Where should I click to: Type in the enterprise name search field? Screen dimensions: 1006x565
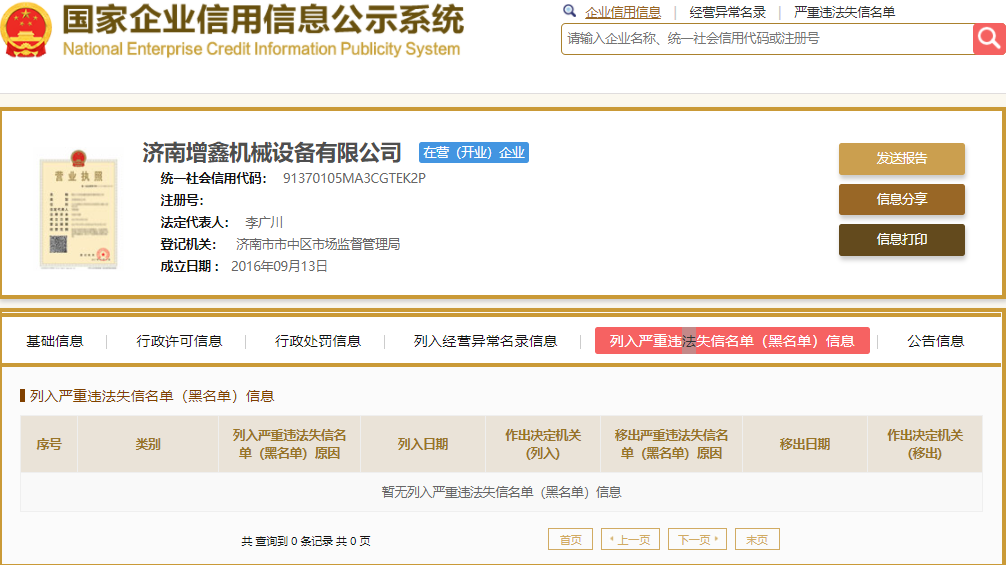click(x=765, y=39)
